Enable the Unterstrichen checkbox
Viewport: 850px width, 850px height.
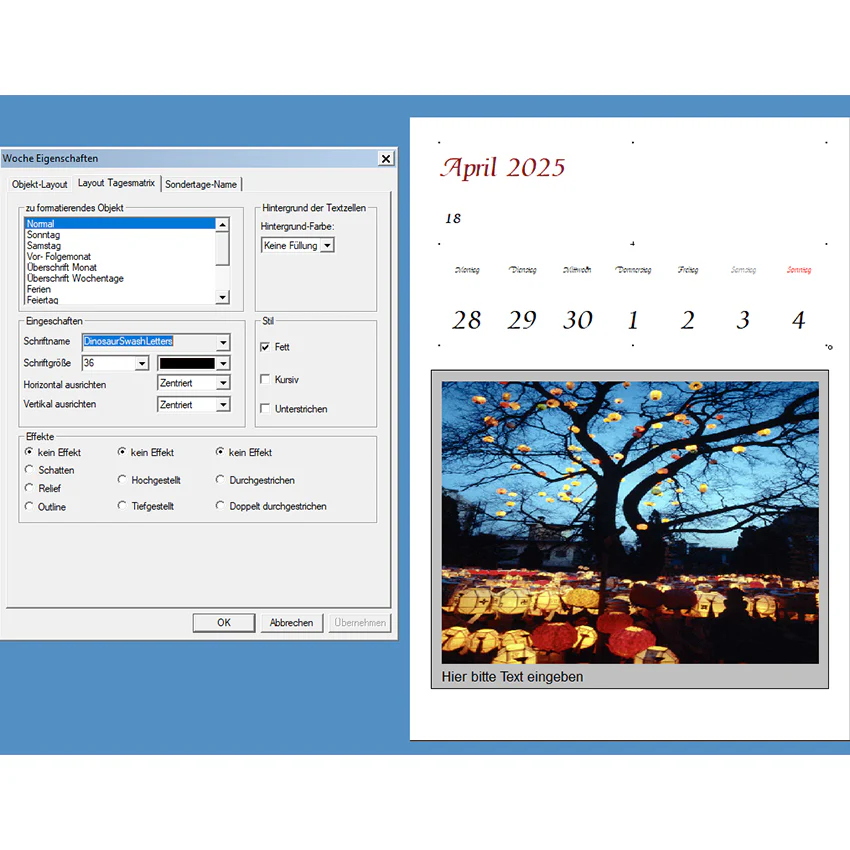pos(265,408)
